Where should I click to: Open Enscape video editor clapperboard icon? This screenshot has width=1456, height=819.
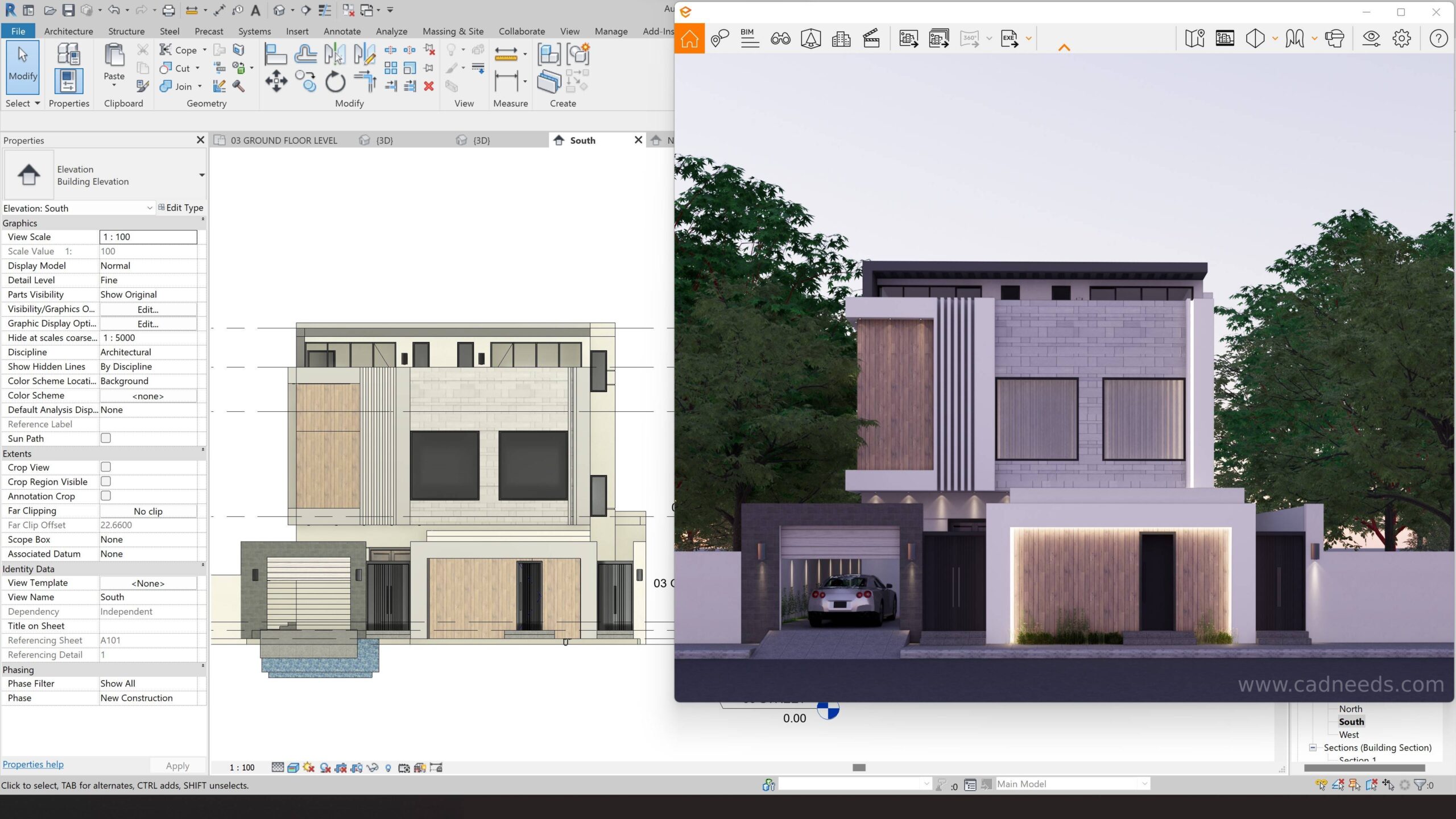pos(871,39)
